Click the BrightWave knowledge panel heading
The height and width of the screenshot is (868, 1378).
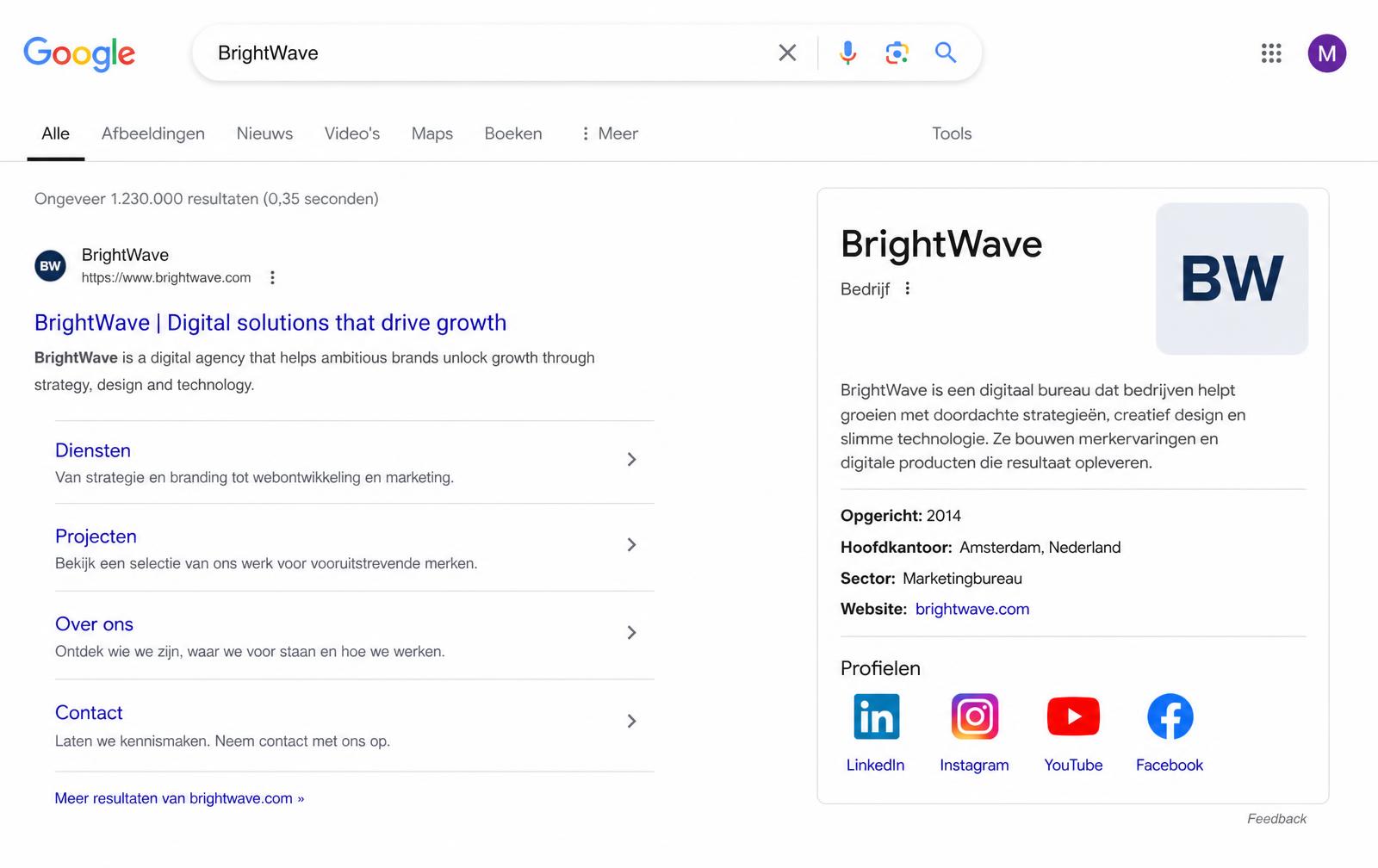(x=941, y=244)
